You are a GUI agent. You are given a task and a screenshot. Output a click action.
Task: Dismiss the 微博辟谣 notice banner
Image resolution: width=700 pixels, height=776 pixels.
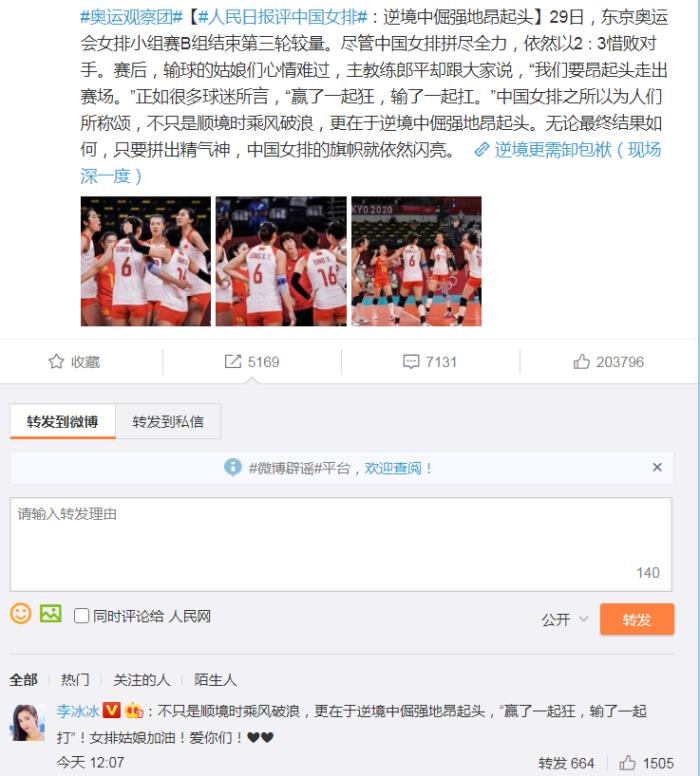(657, 467)
